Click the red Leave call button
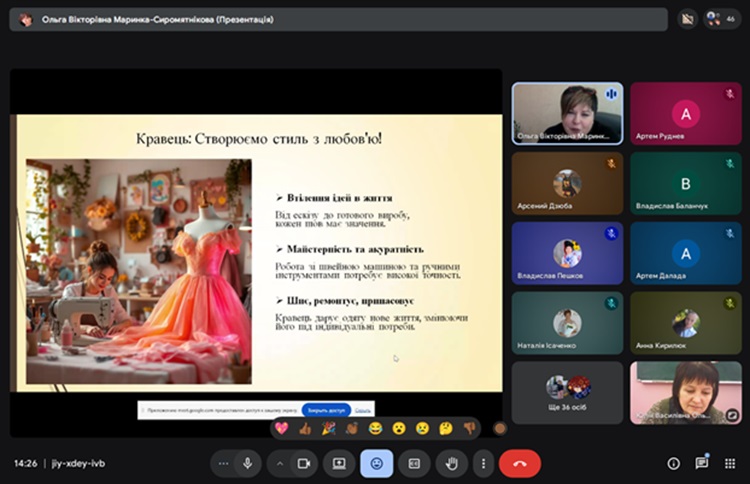Viewport: 750px width, 484px height. [520, 463]
